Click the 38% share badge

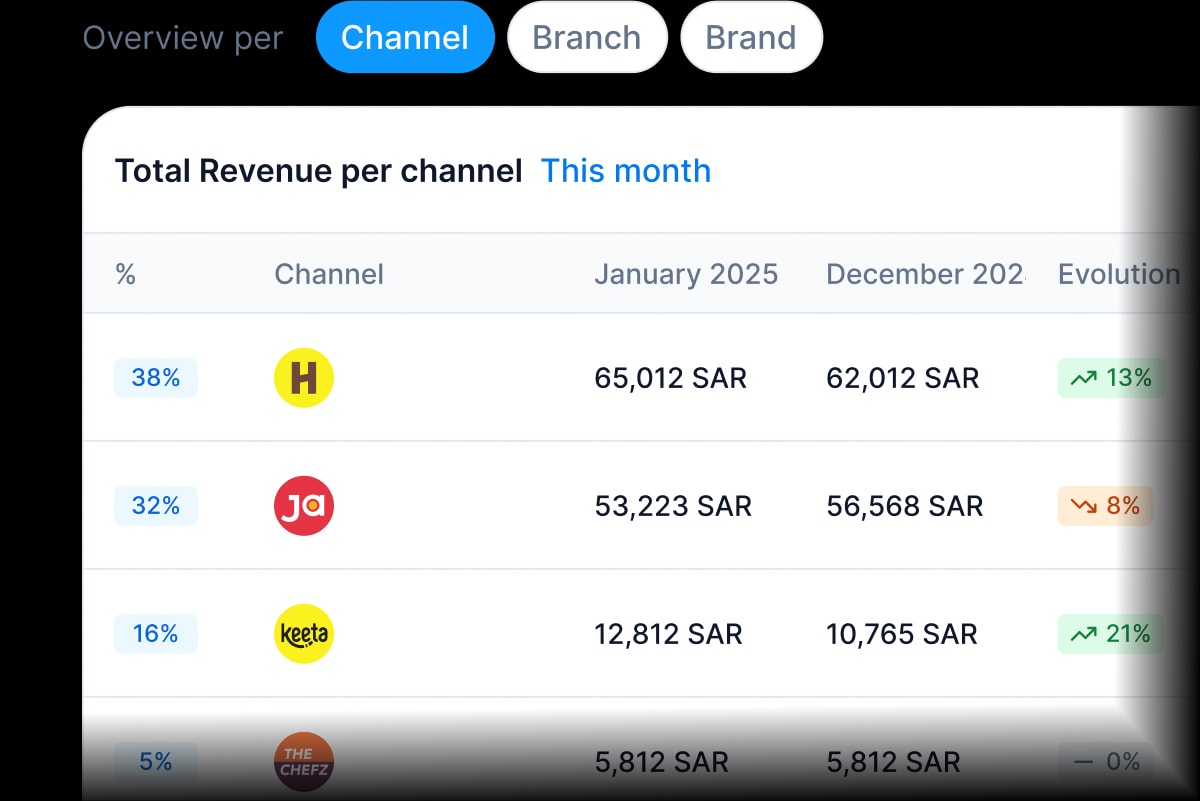pyautogui.click(x=156, y=378)
